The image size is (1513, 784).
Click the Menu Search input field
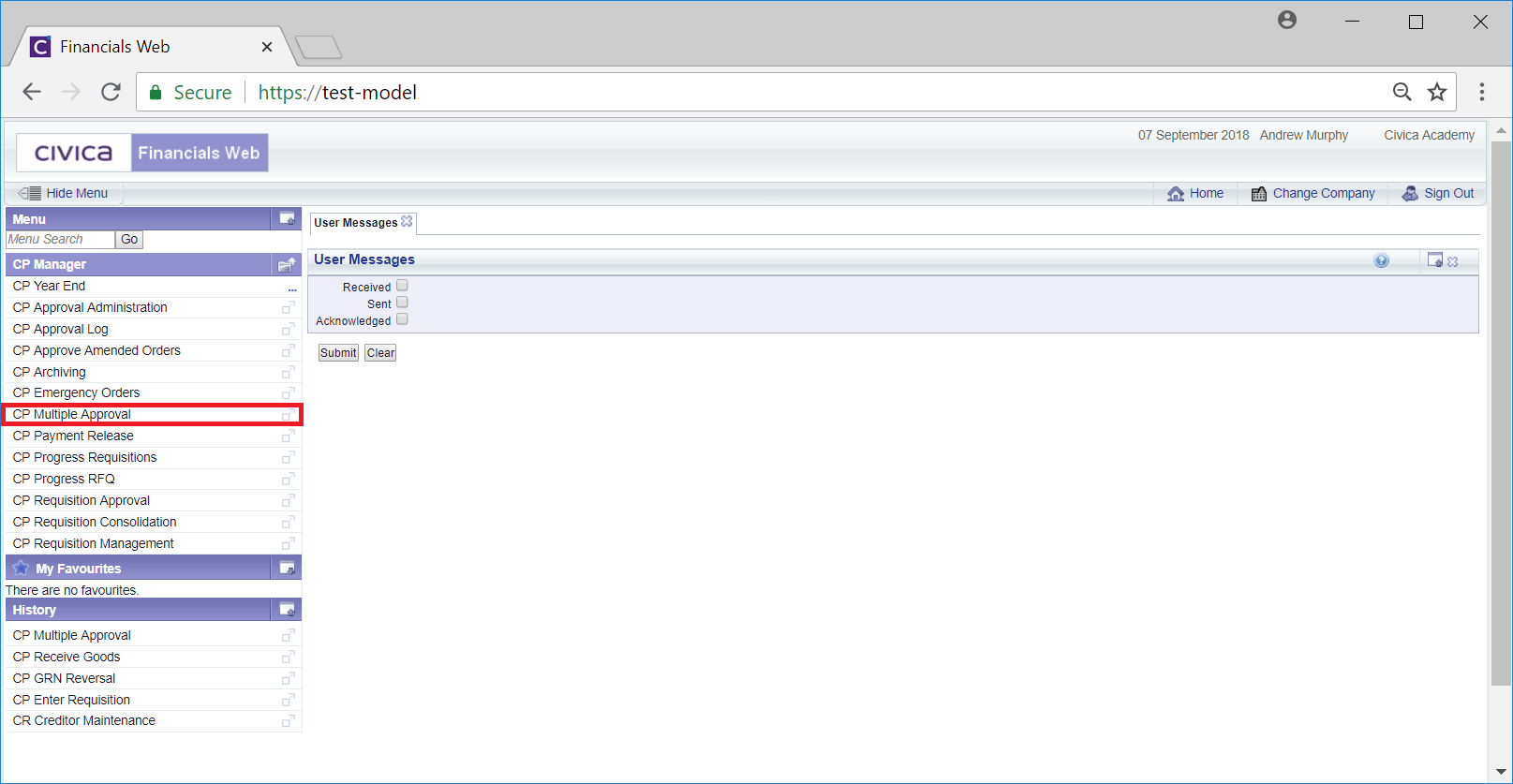60,240
